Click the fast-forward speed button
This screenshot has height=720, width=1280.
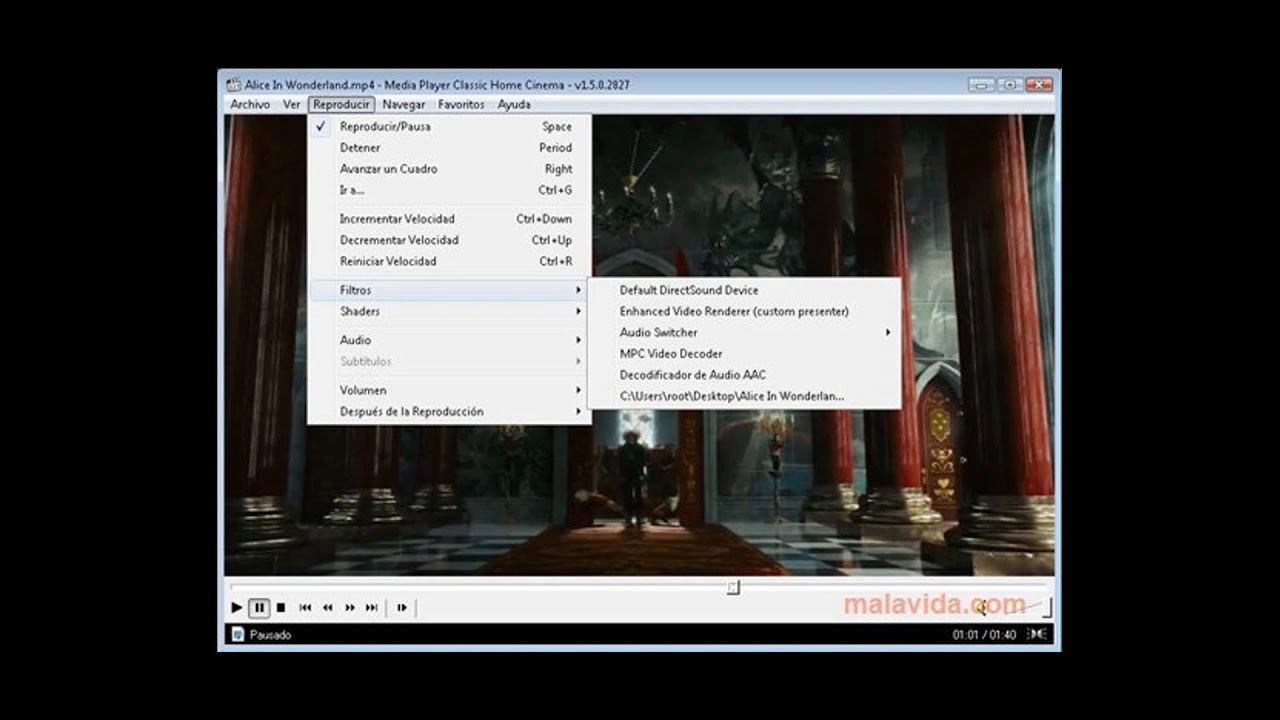350,607
